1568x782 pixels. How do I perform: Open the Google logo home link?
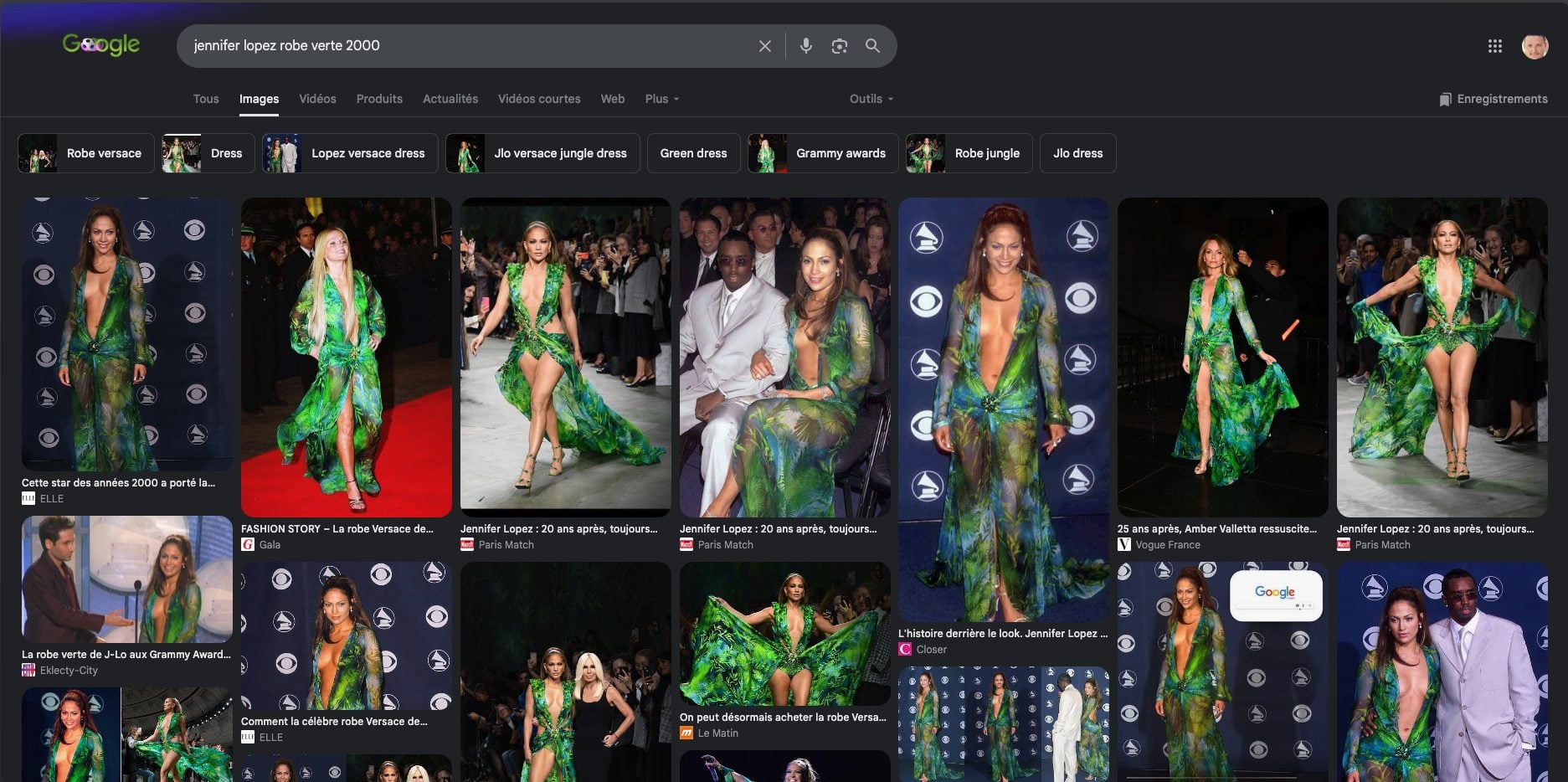101,44
